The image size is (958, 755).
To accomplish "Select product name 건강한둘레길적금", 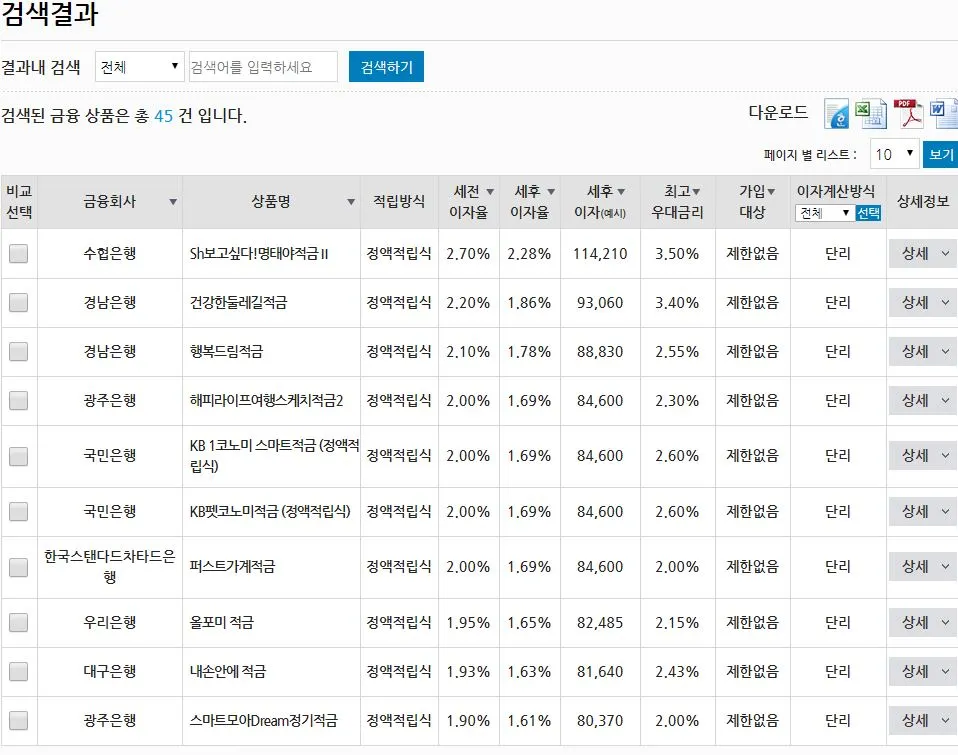I will (x=238, y=302).
